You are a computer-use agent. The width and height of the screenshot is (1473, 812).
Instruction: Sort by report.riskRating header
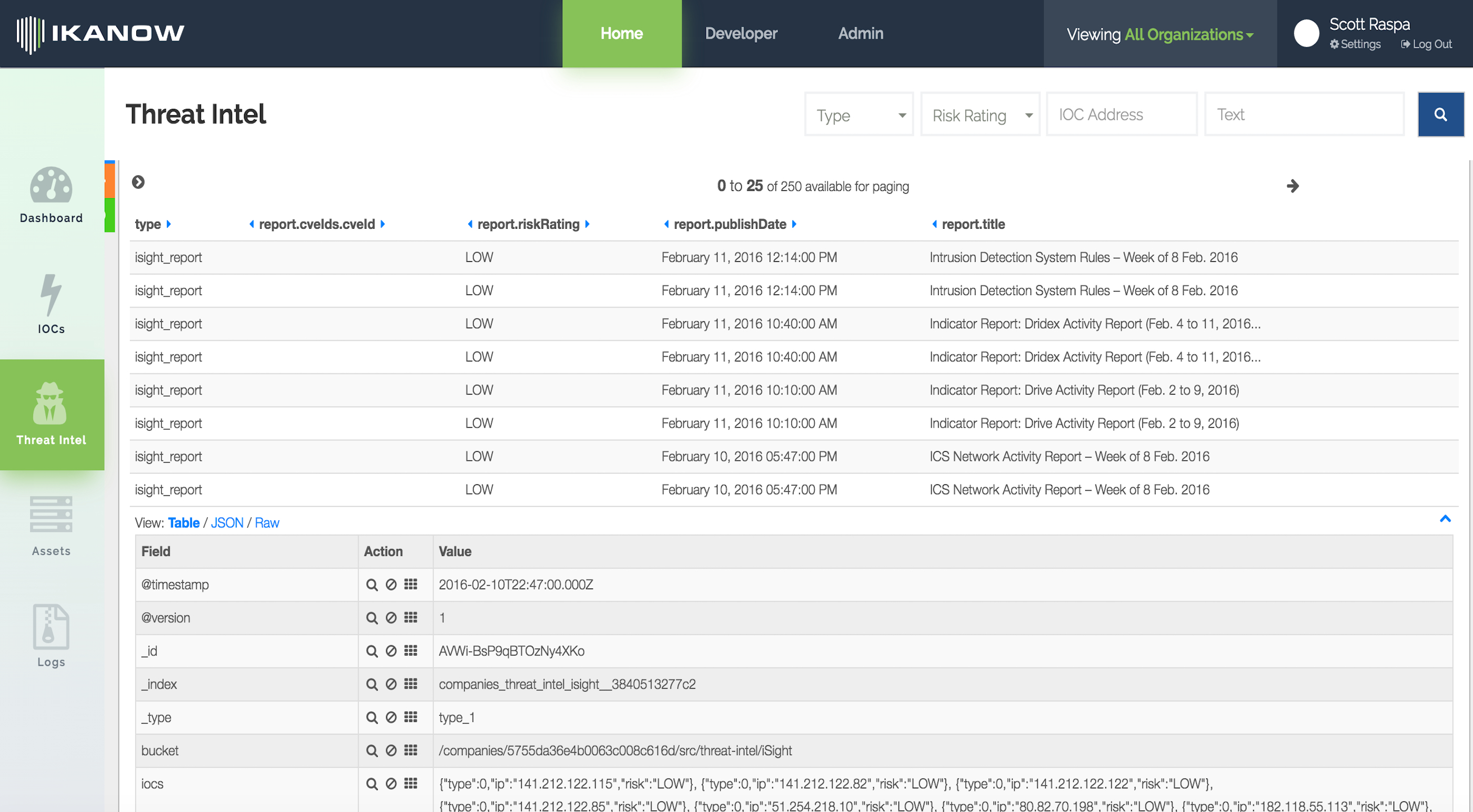(528, 224)
